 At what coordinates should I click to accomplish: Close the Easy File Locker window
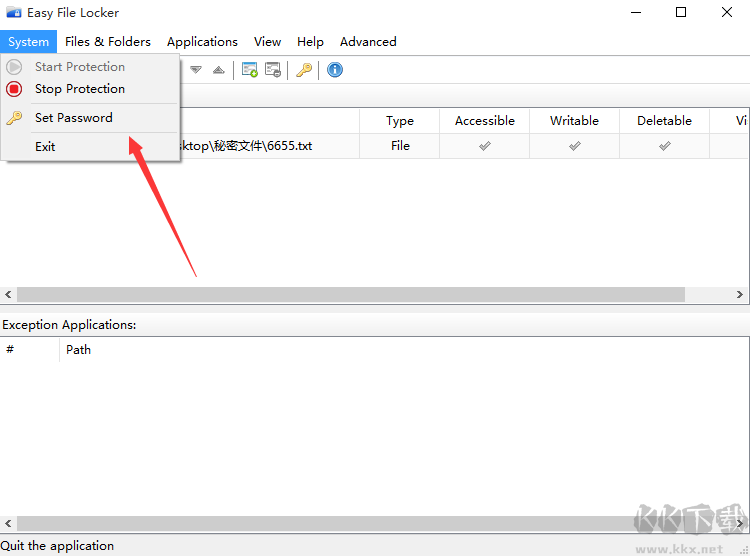click(x=727, y=12)
